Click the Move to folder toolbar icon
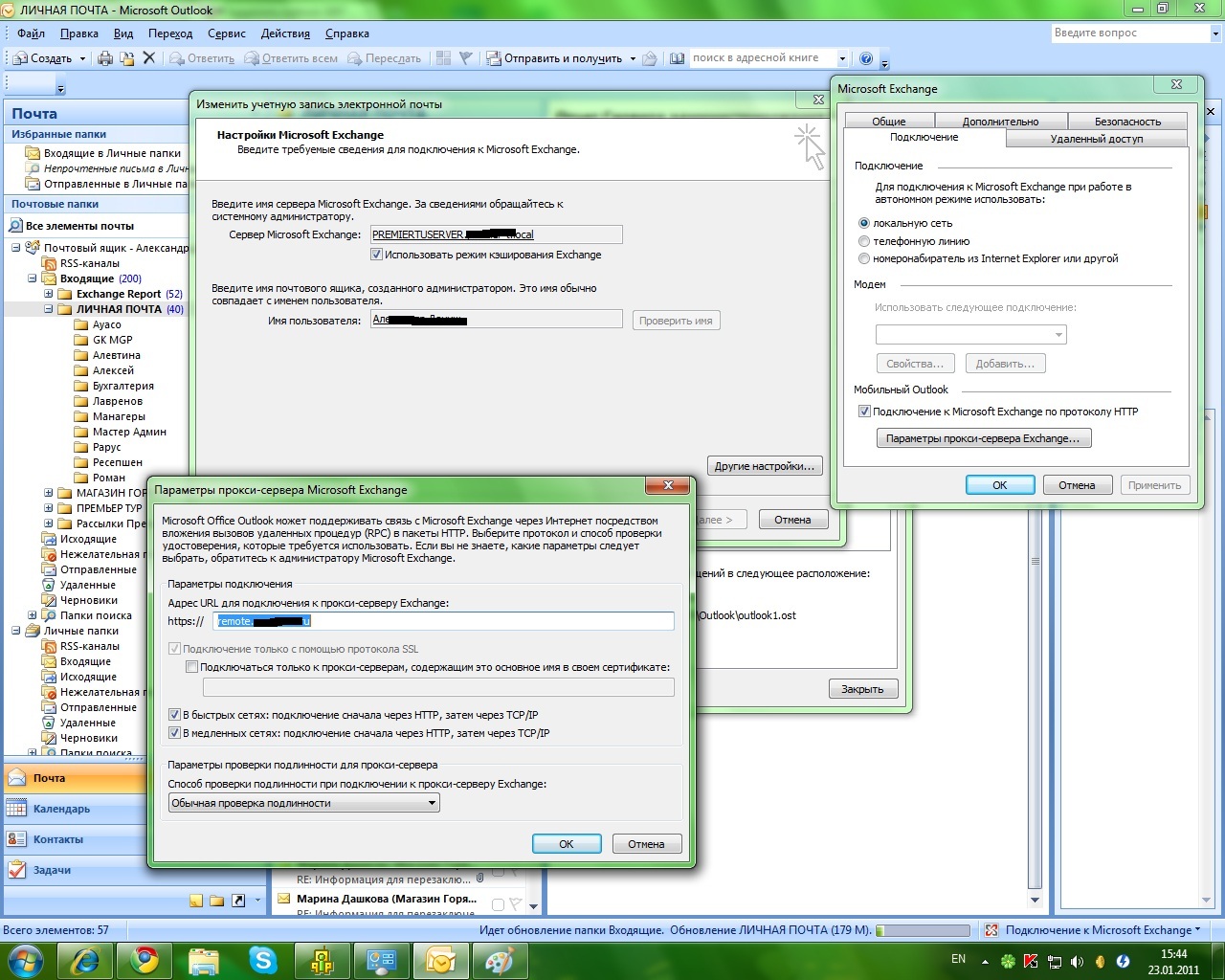The image size is (1225, 980). (126, 58)
